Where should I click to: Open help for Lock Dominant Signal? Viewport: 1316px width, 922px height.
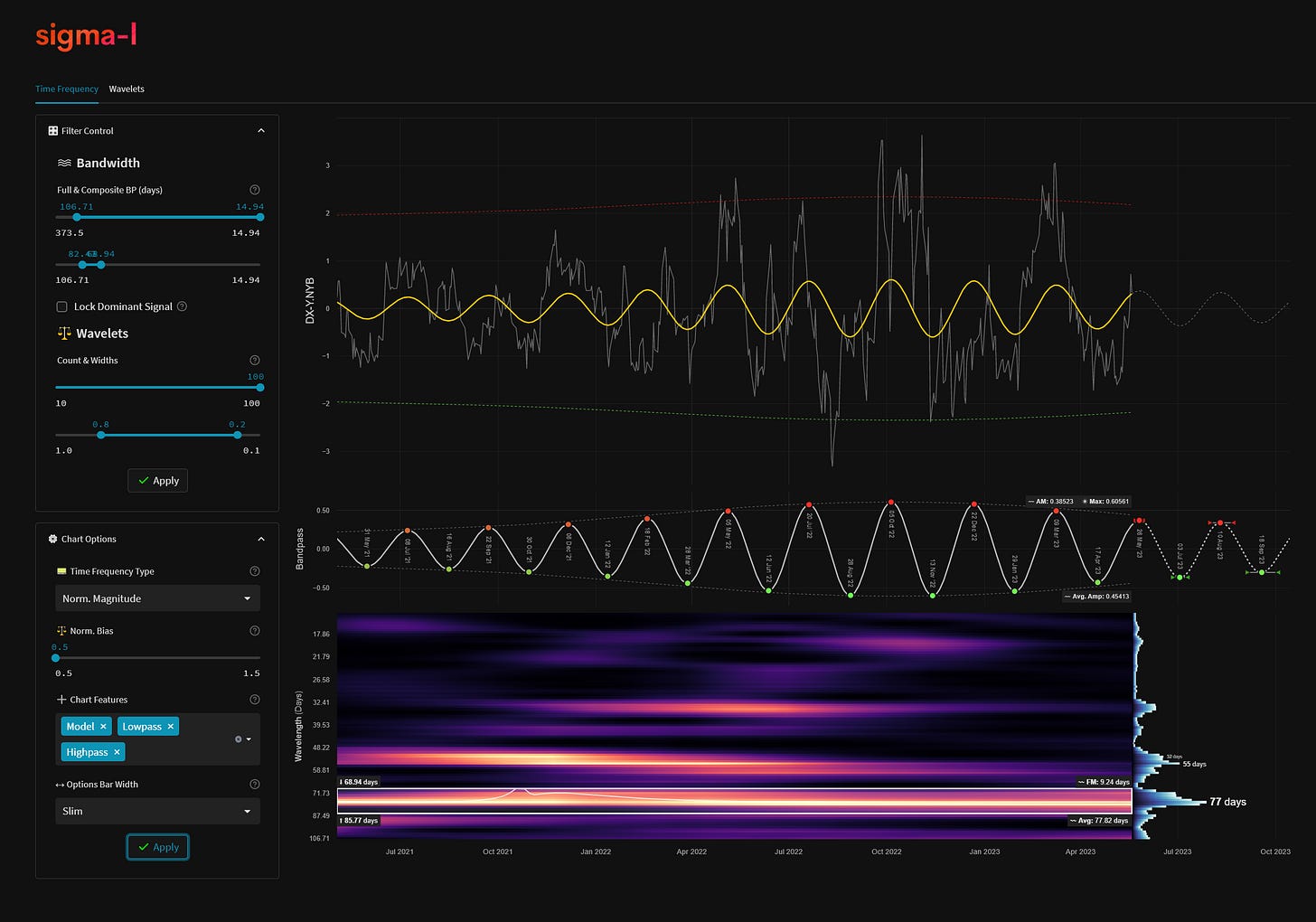(182, 306)
